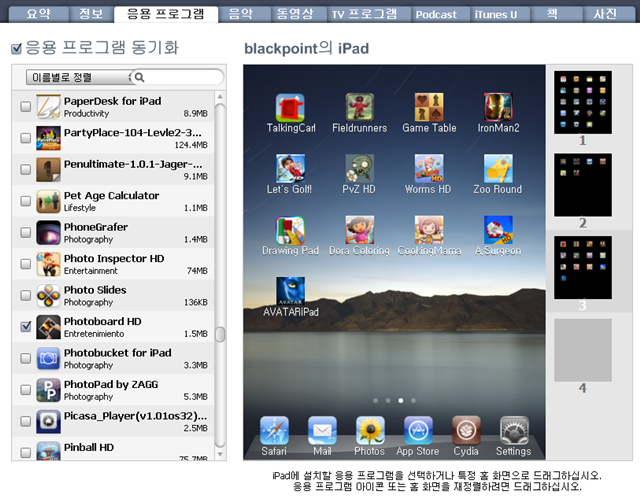Click the PhoneGrafer list icon
The image size is (640, 498).
[x=48, y=233]
